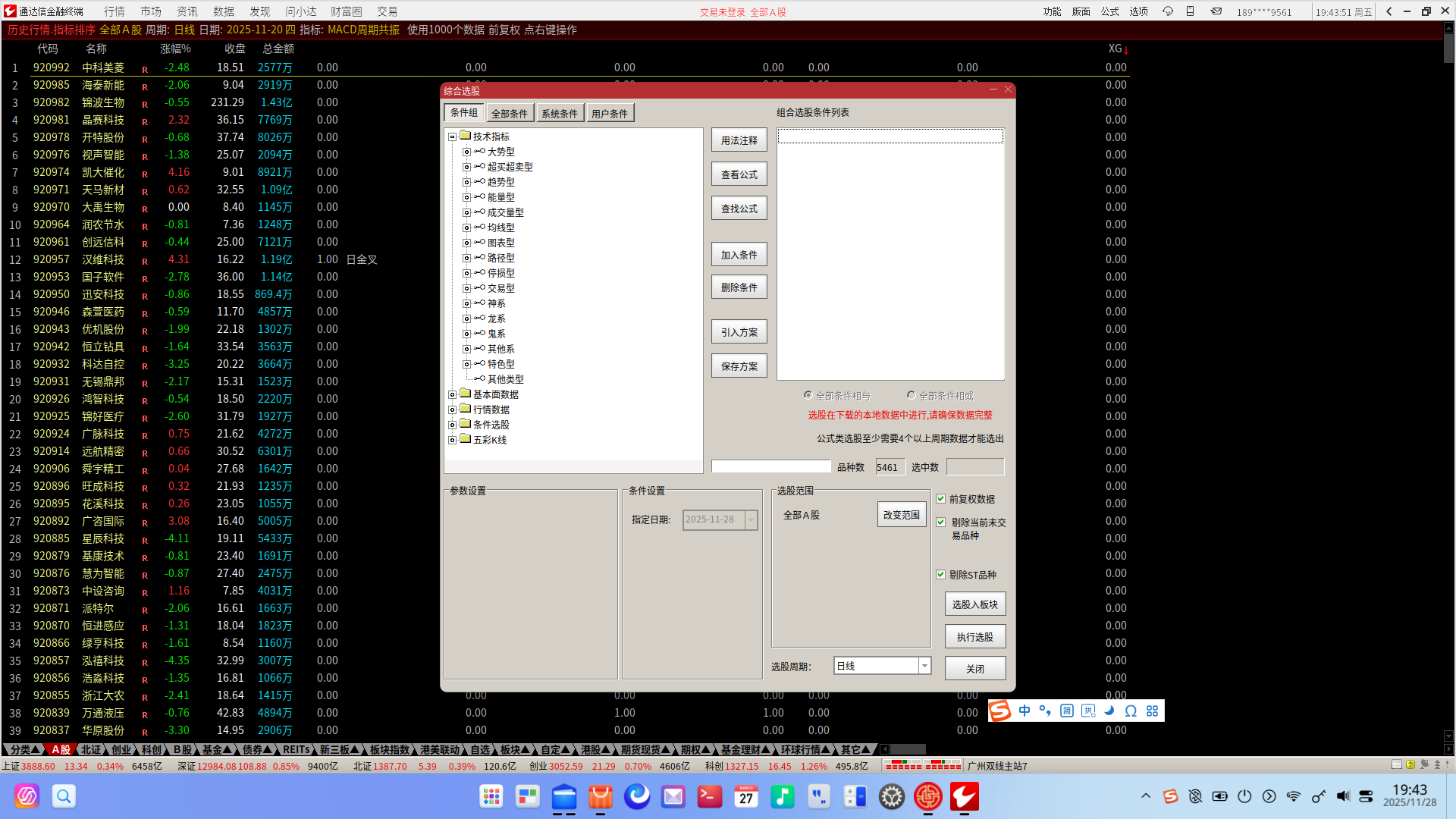Viewport: 1456px width, 819px height.
Task: Click the bottom tab bar horizontal scrollbar
Action: click(908, 749)
